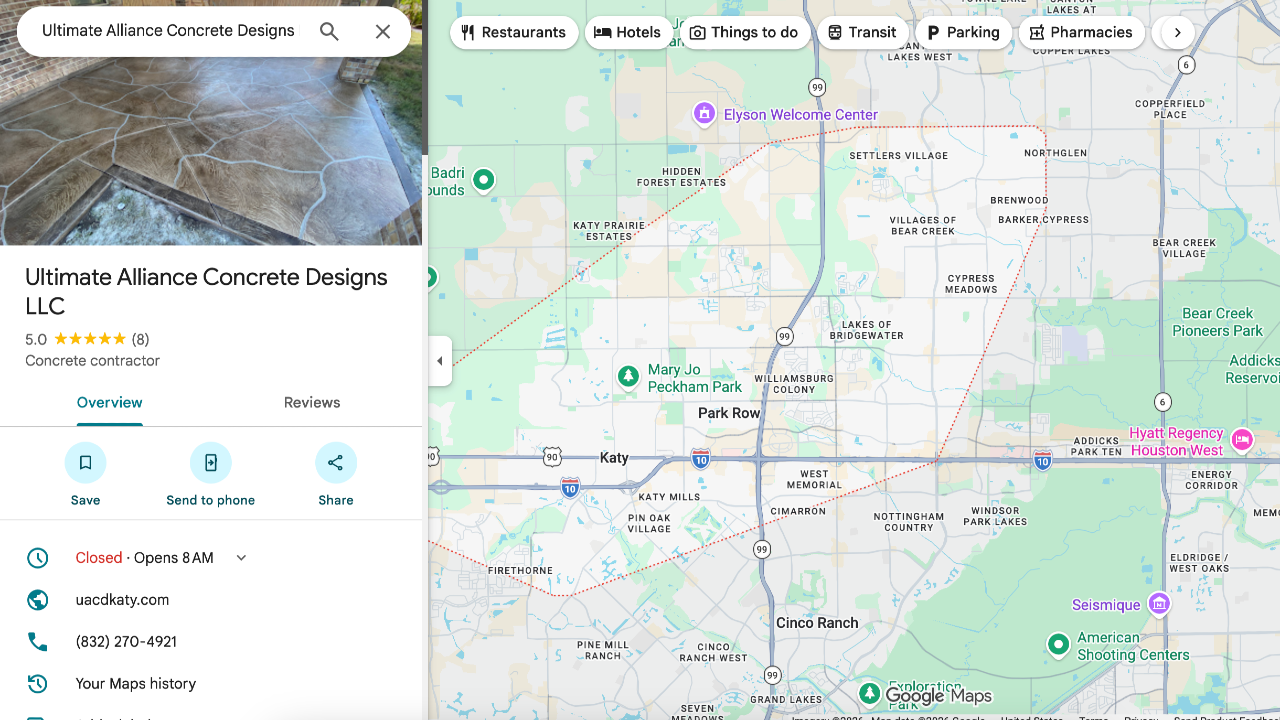Switch to the Reviews tab
The width and height of the screenshot is (1280, 720).
[x=312, y=403]
